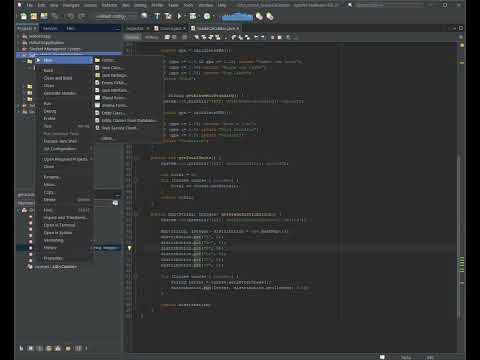Screen dimensions: 480x360
Task: Maximize the editor window icon
Action: click(x=461, y=28)
